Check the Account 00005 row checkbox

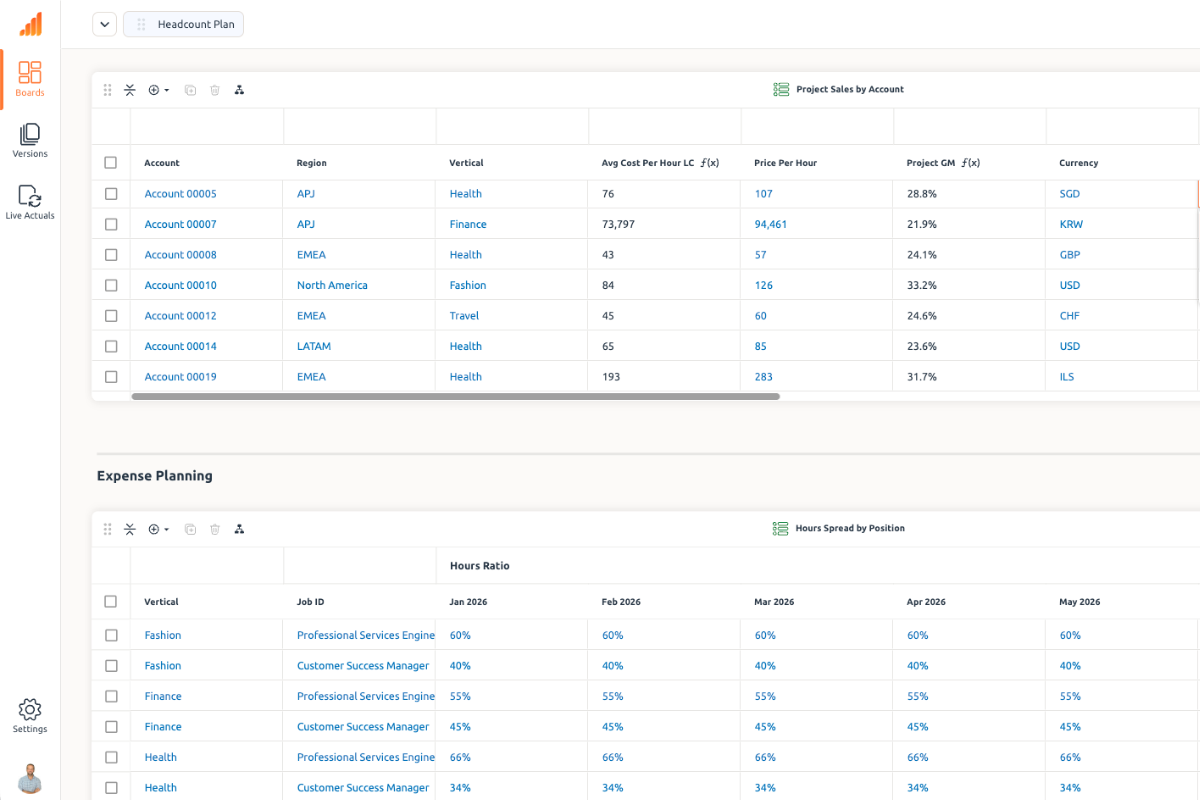(111, 194)
